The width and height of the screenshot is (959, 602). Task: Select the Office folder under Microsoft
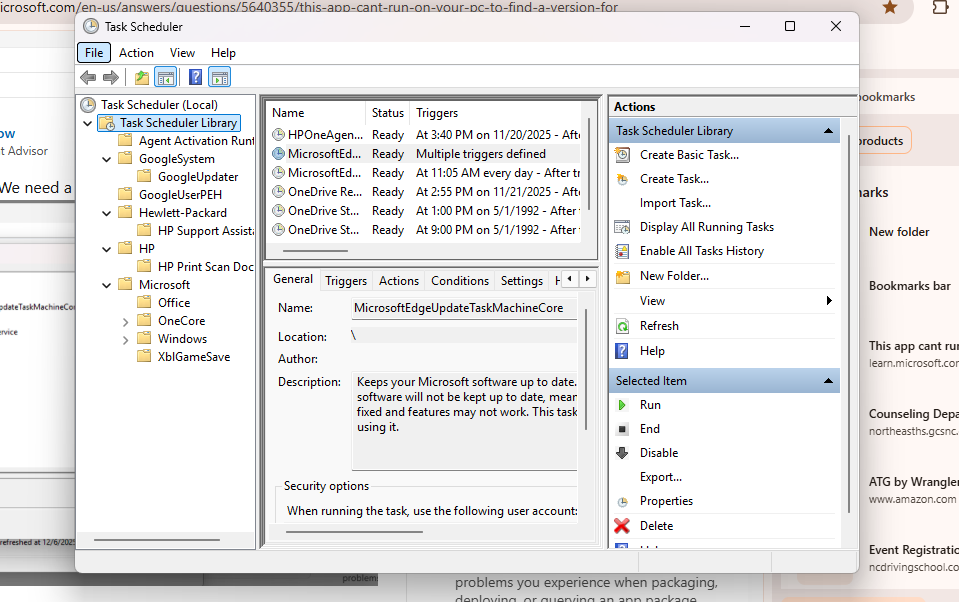click(174, 303)
